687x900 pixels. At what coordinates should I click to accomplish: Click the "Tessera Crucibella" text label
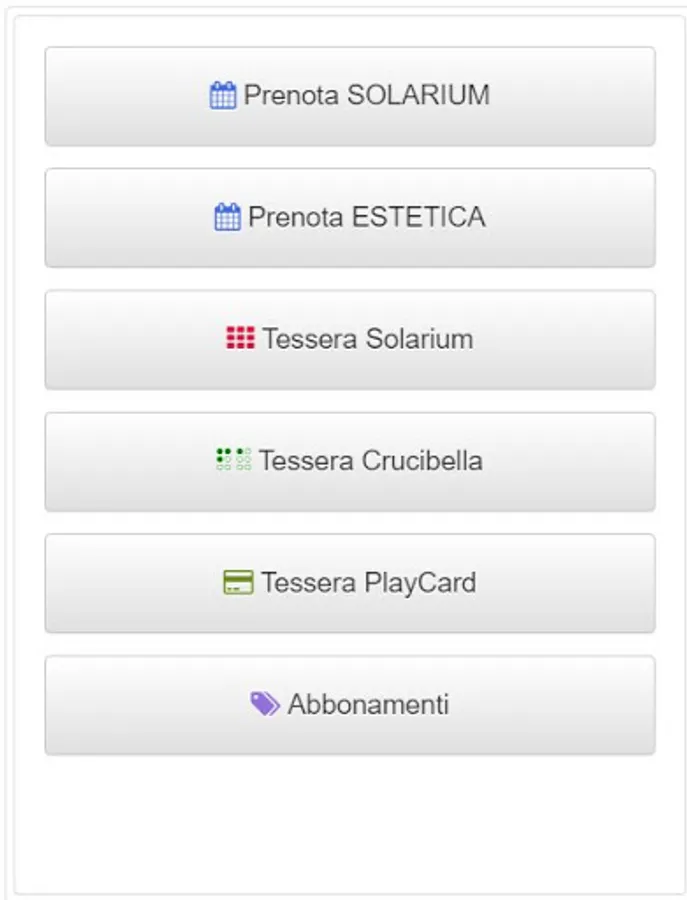[x=370, y=462]
